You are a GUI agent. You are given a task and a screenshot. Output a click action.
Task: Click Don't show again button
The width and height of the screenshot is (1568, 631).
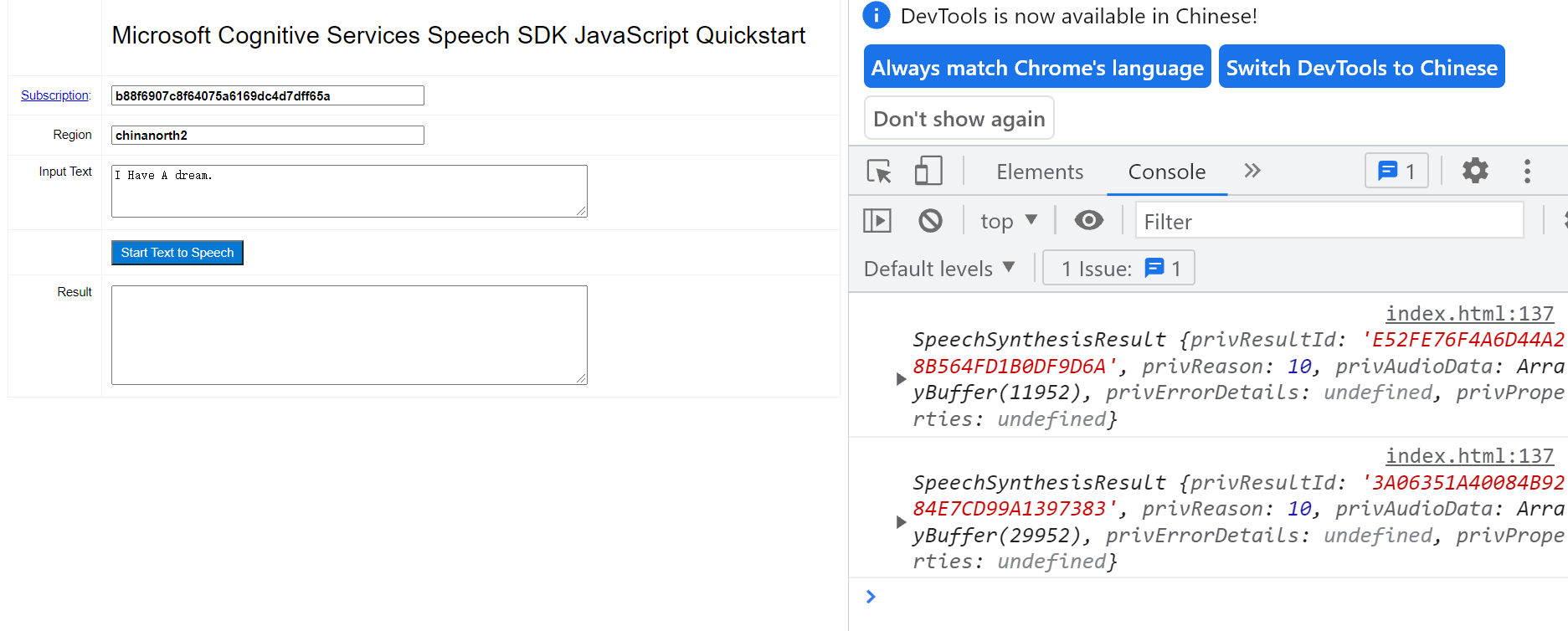(959, 118)
